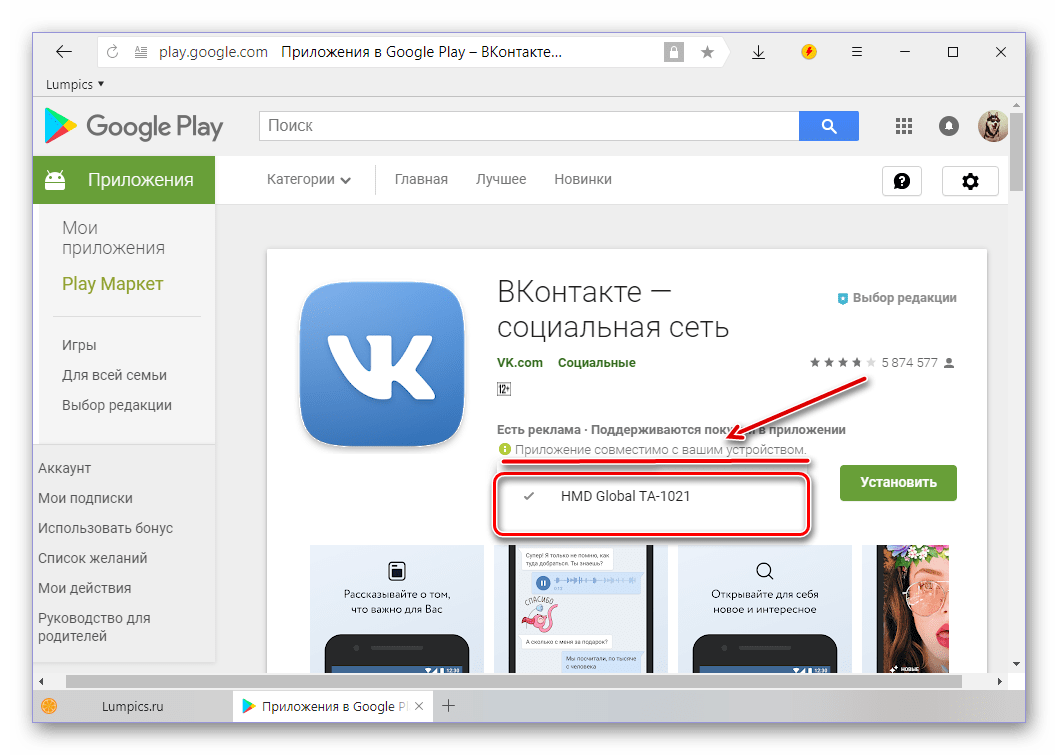Click the Социальные category link

(596, 363)
